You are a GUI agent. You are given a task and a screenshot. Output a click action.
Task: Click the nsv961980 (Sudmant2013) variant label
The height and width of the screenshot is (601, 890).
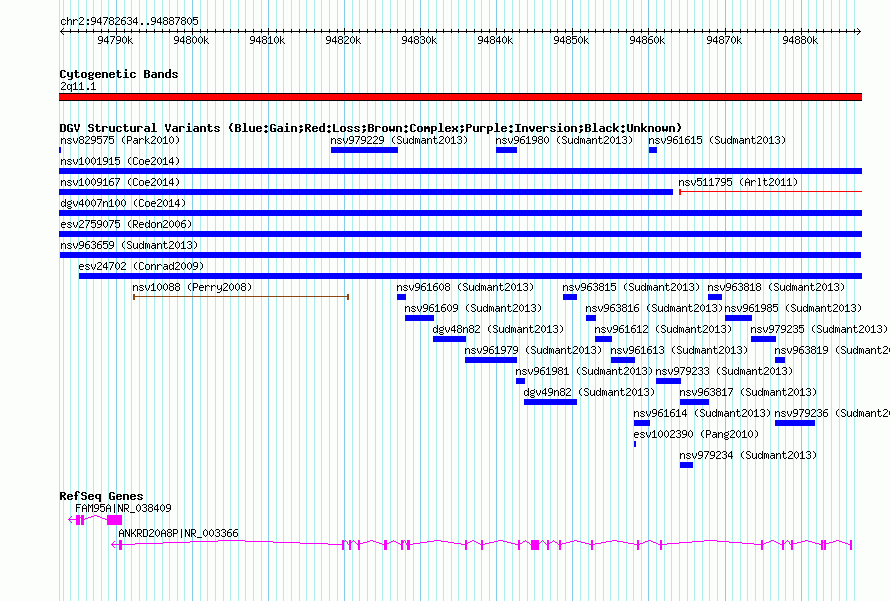pyautogui.click(x=564, y=140)
